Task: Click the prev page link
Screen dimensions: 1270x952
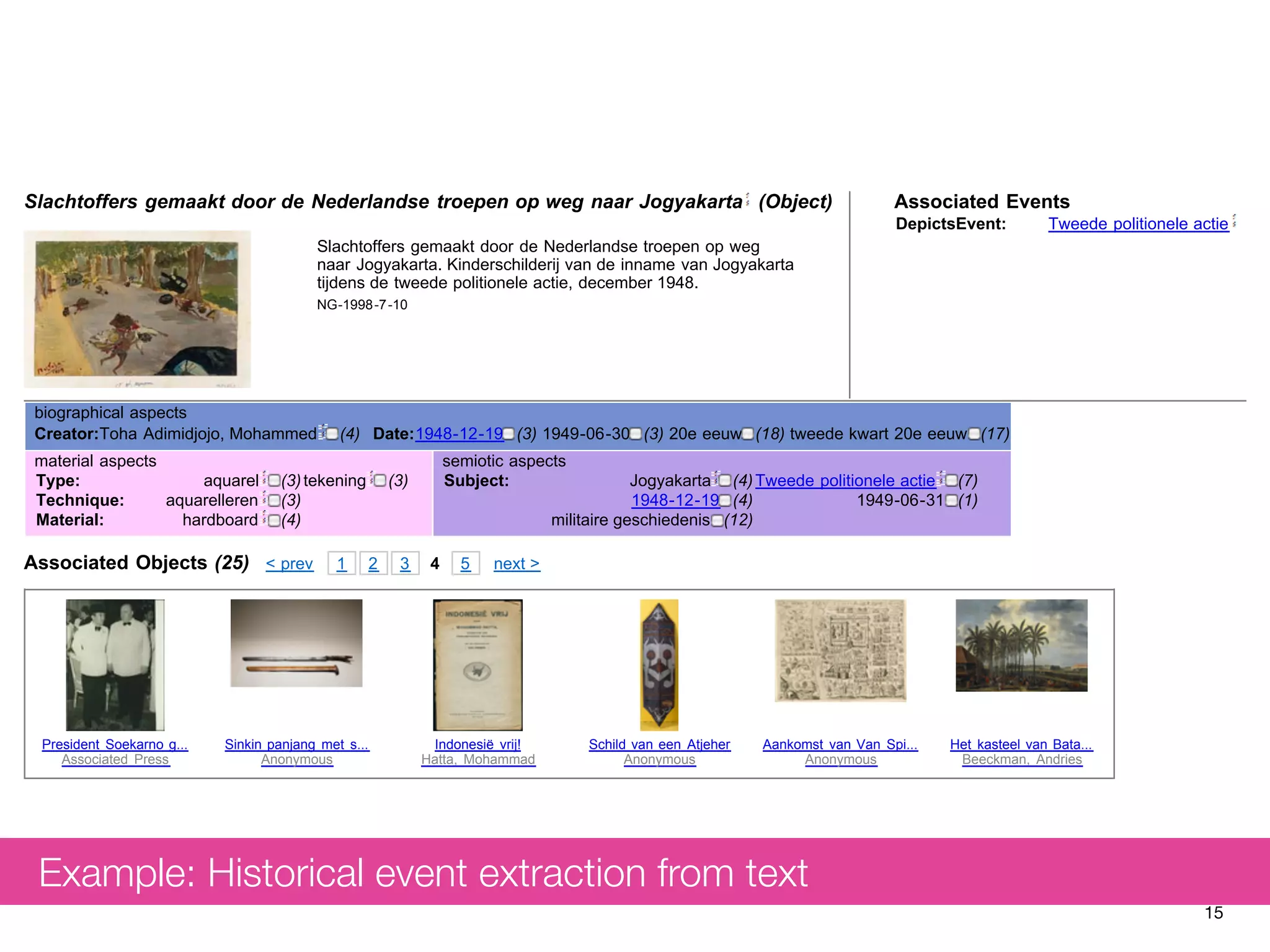Action: tap(289, 564)
